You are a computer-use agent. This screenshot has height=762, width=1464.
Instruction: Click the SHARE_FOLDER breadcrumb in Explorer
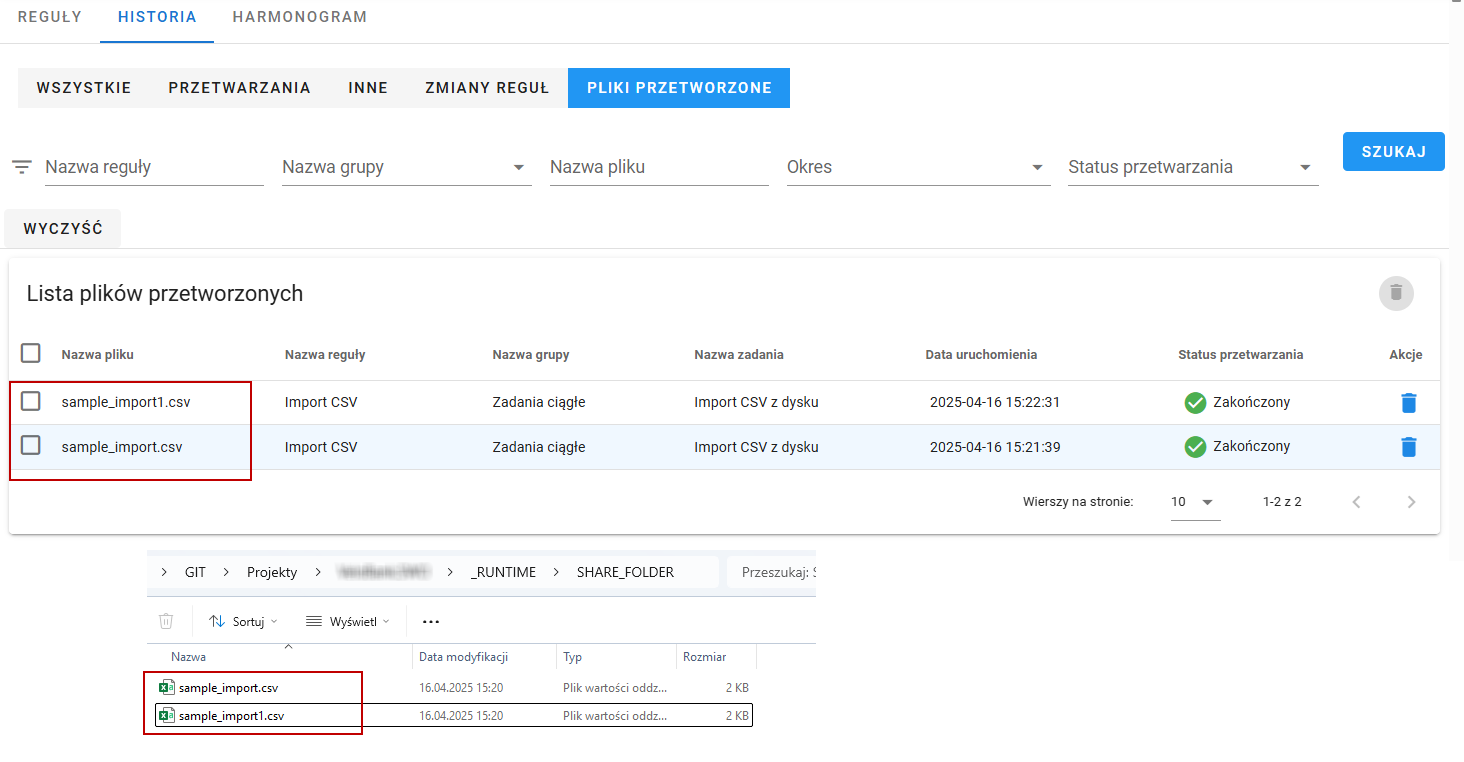click(x=625, y=572)
